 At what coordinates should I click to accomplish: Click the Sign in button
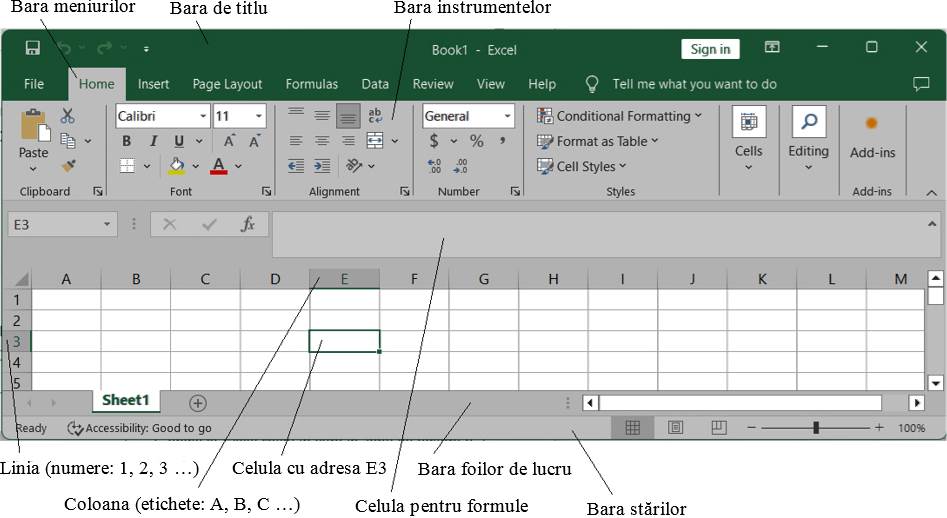(710, 49)
